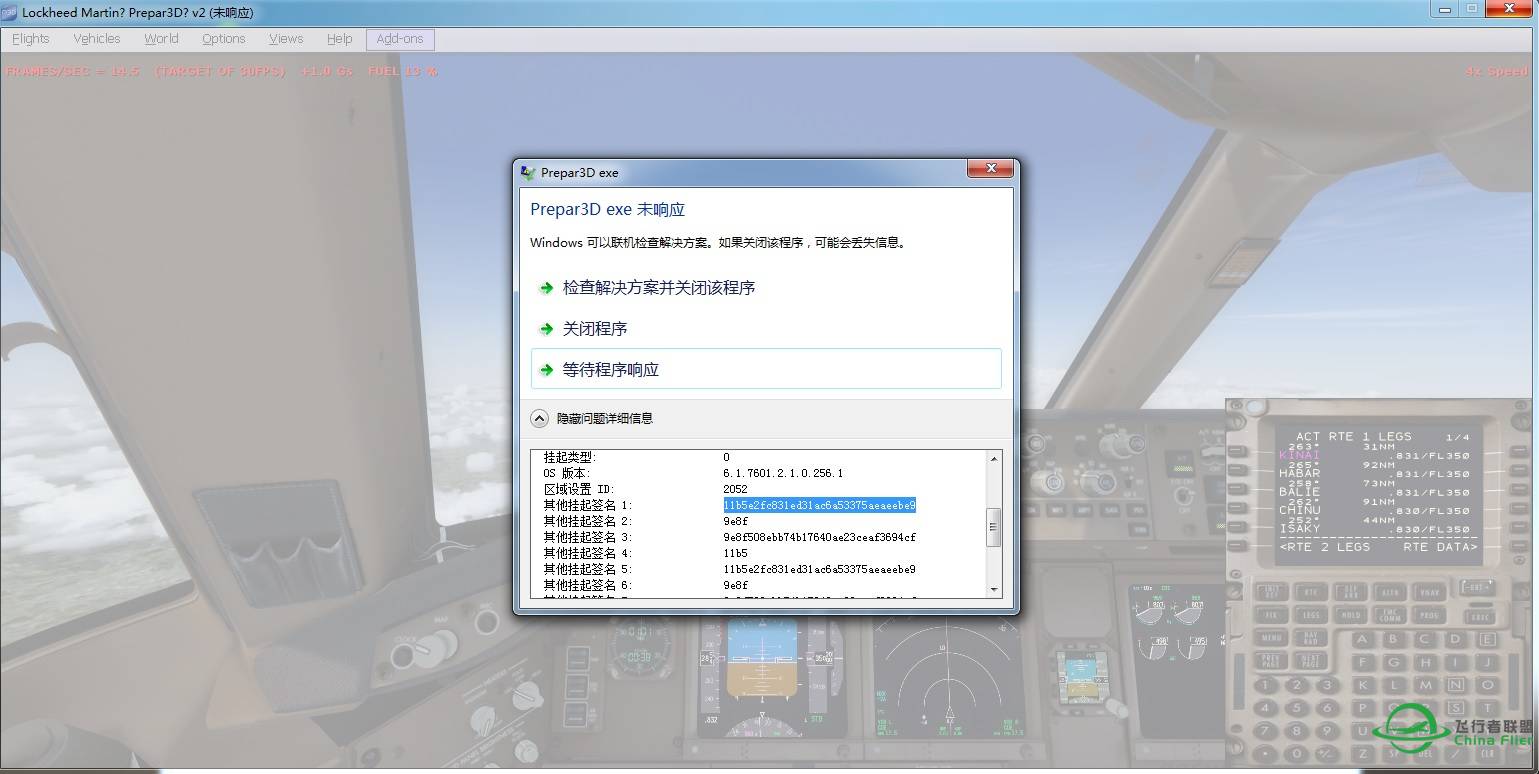Click the 其他挂起签名 5 hash value

pyautogui.click(x=819, y=569)
